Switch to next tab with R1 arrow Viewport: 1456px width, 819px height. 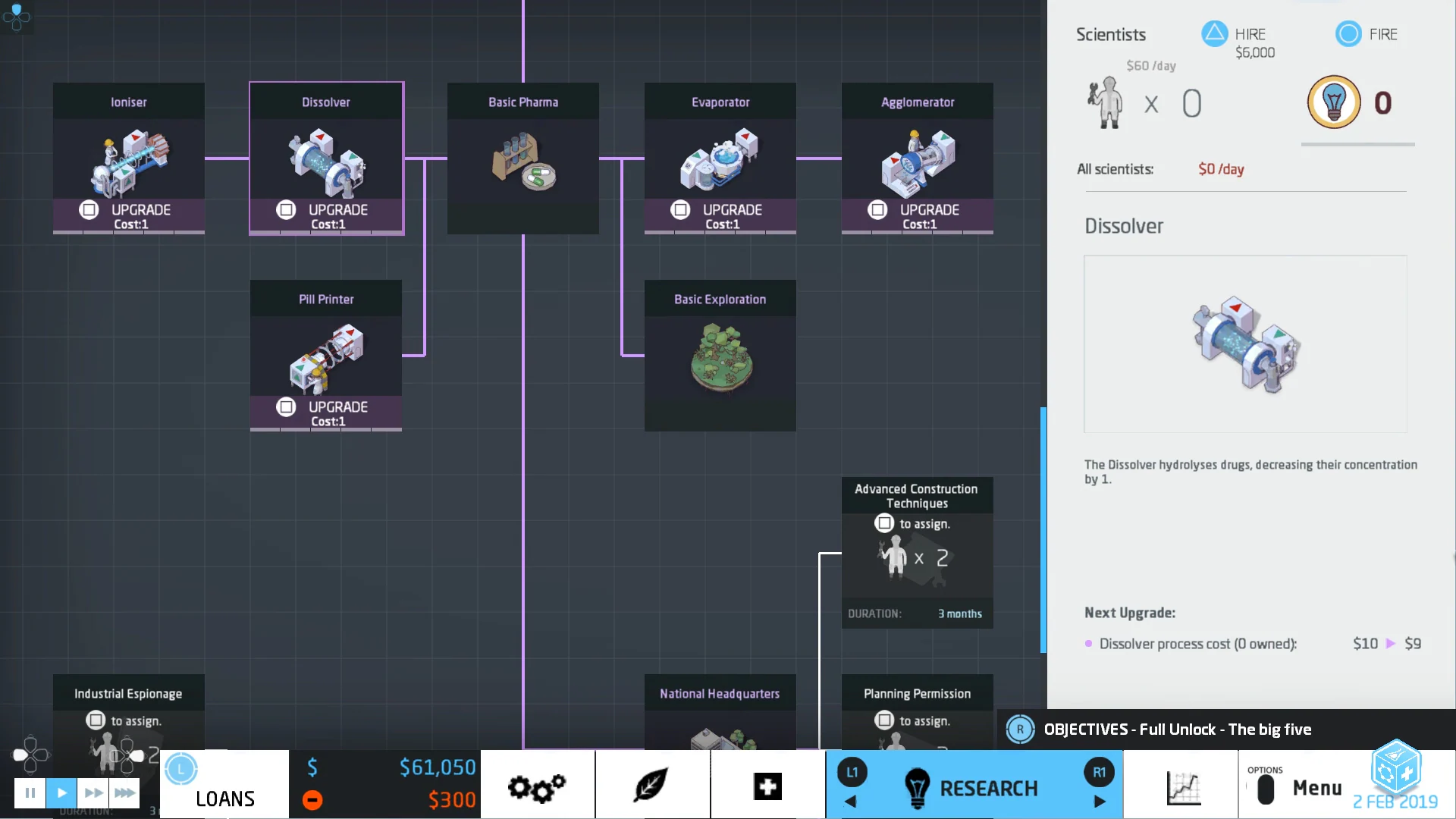(x=1100, y=801)
